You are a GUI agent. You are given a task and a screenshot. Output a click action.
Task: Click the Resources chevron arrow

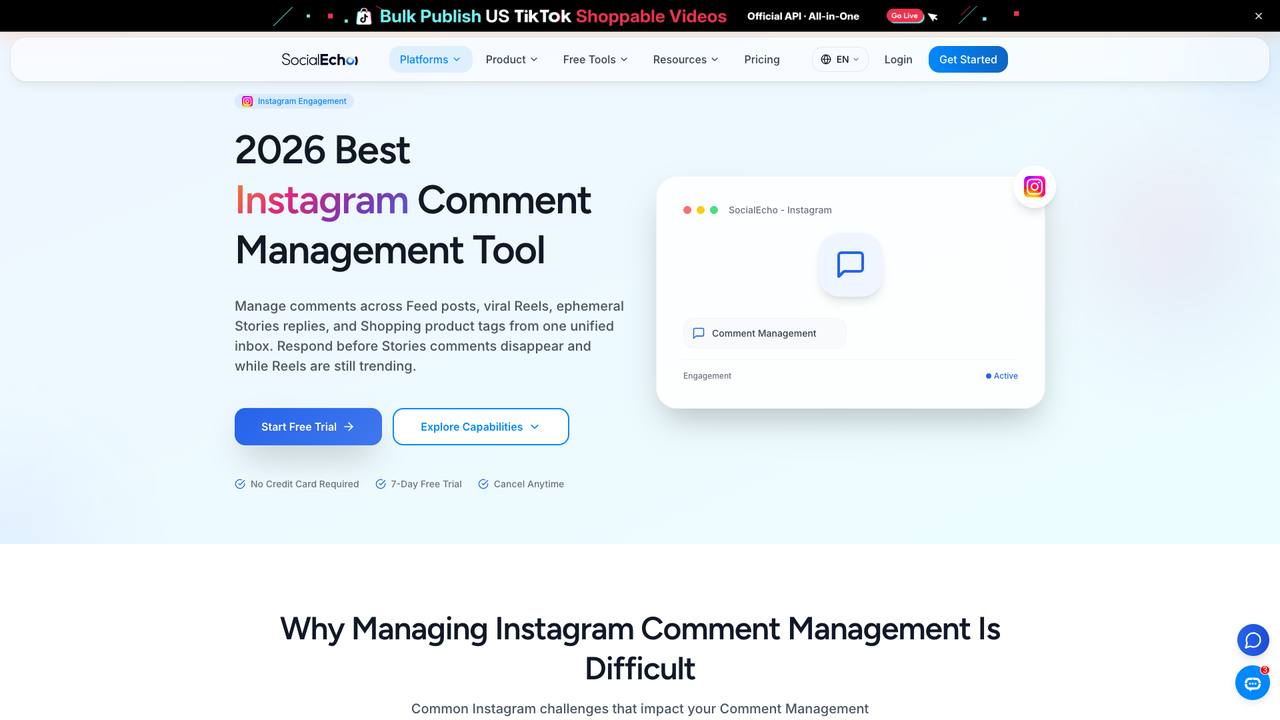coord(714,60)
